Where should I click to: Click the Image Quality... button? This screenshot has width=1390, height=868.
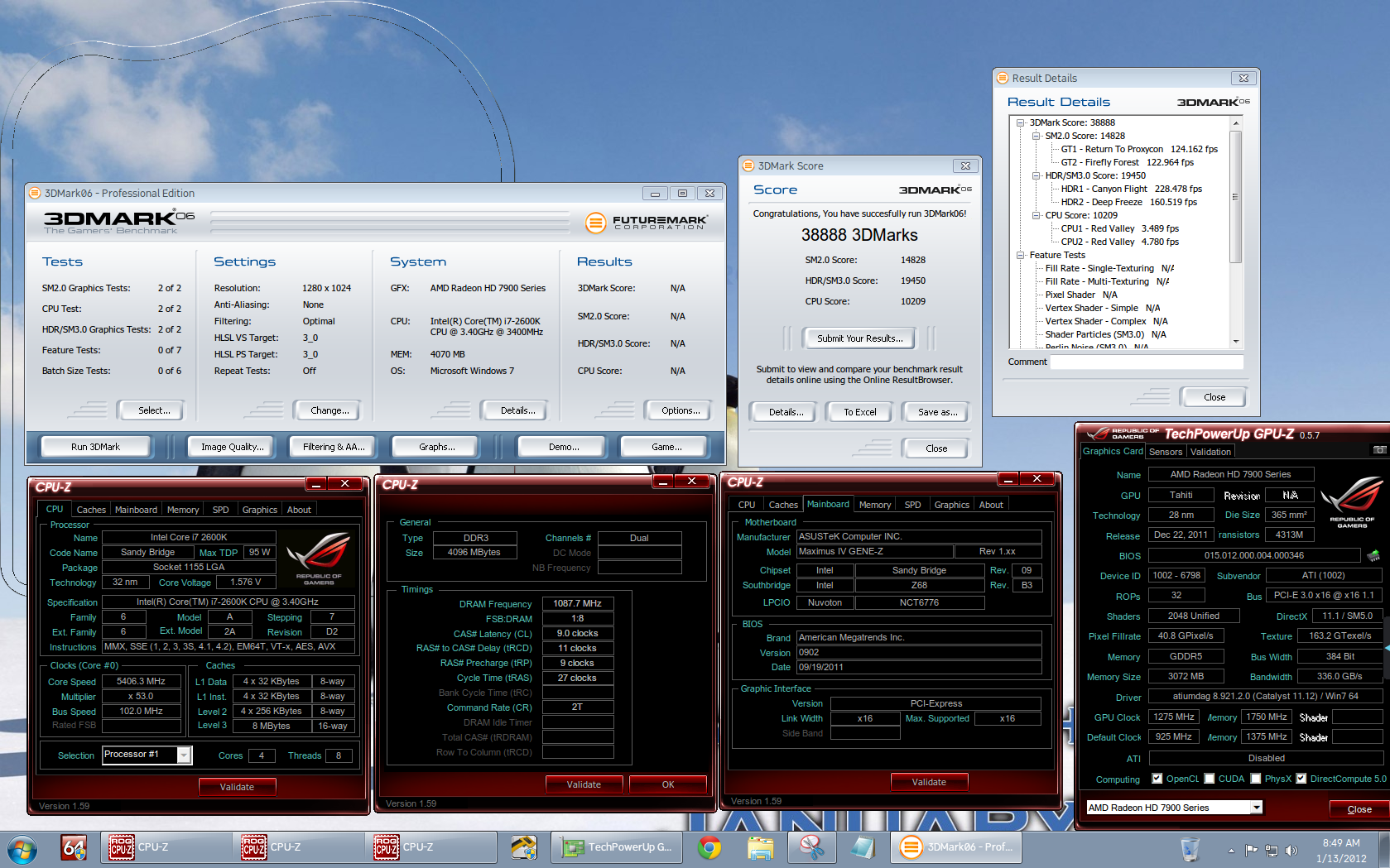(233, 447)
